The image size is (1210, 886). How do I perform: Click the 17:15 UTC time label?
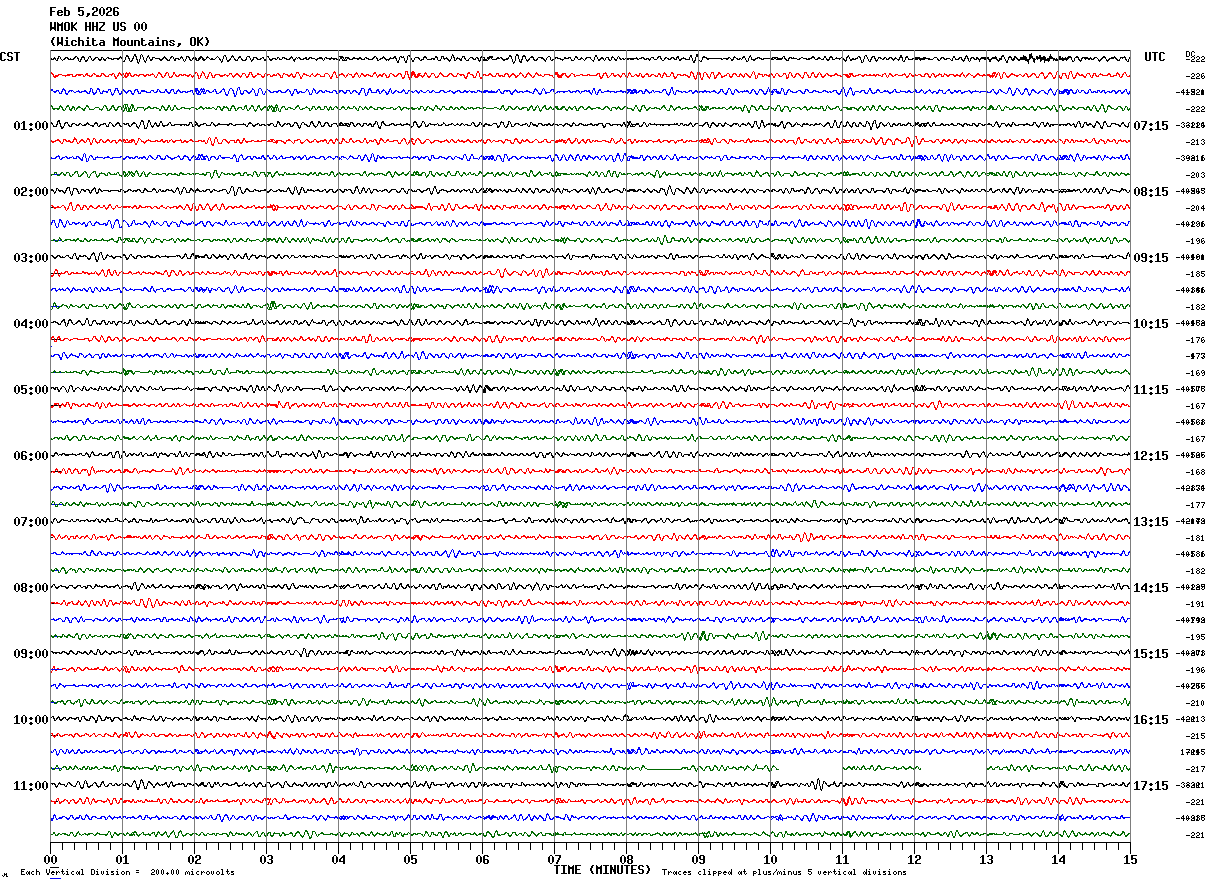tap(1151, 786)
